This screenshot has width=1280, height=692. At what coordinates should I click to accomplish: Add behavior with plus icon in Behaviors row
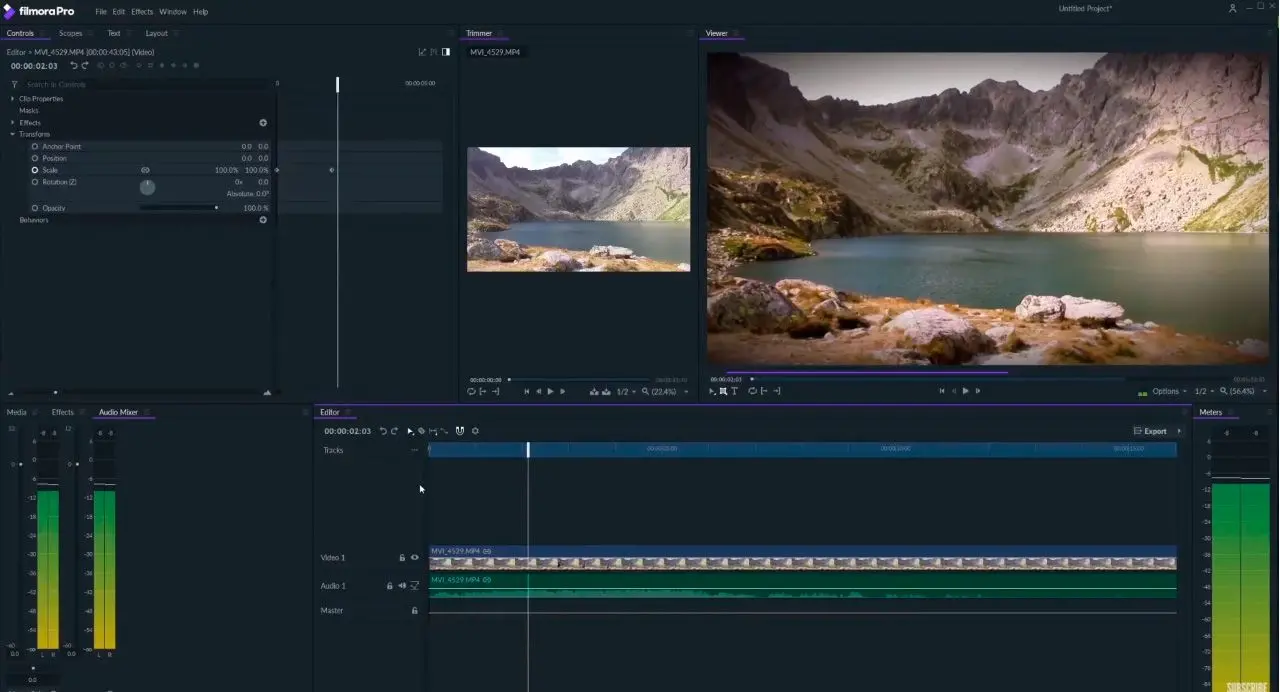pyautogui.click(x=263, y=220)
